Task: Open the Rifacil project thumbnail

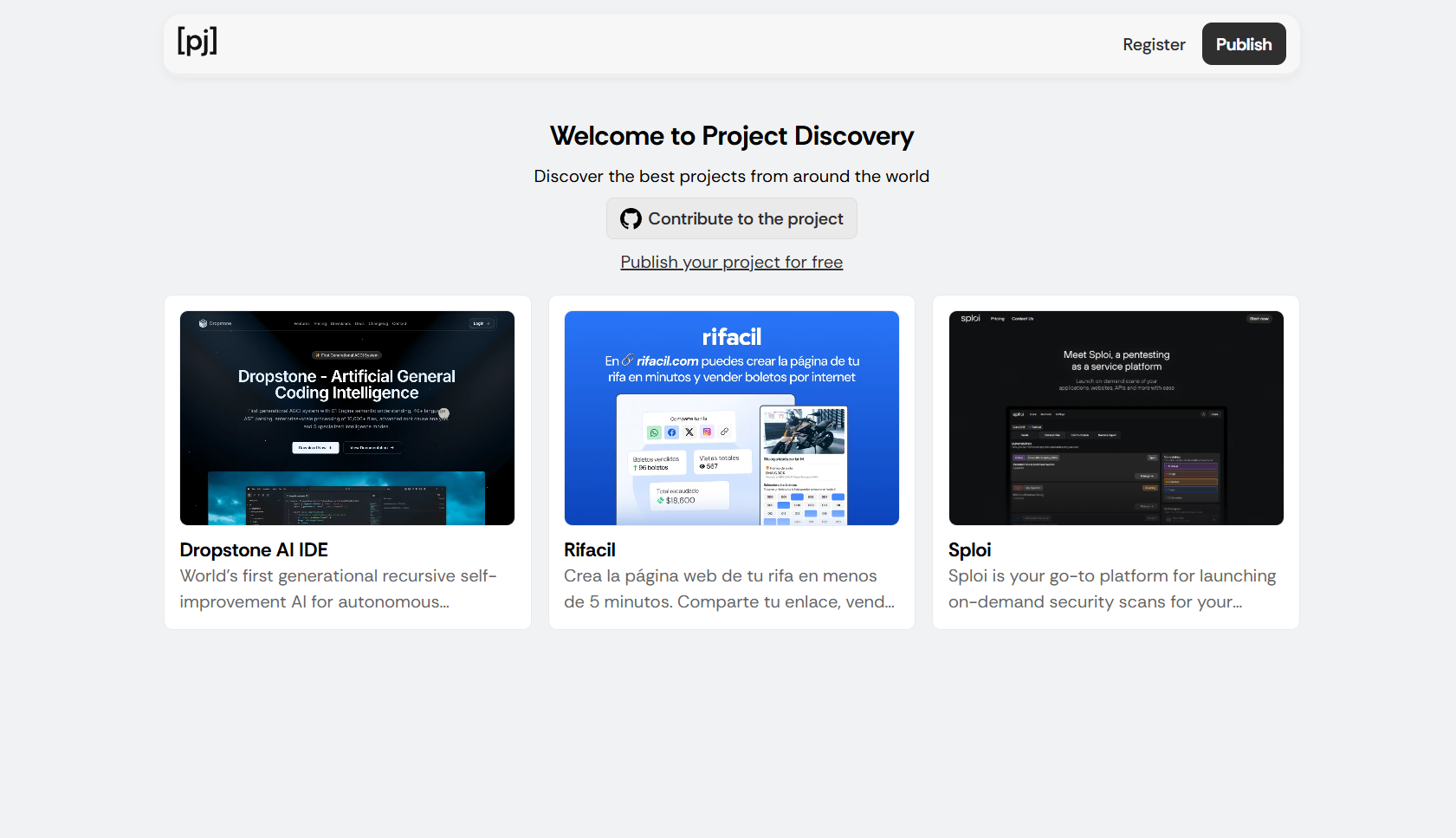Action: (x=732, y=418)
